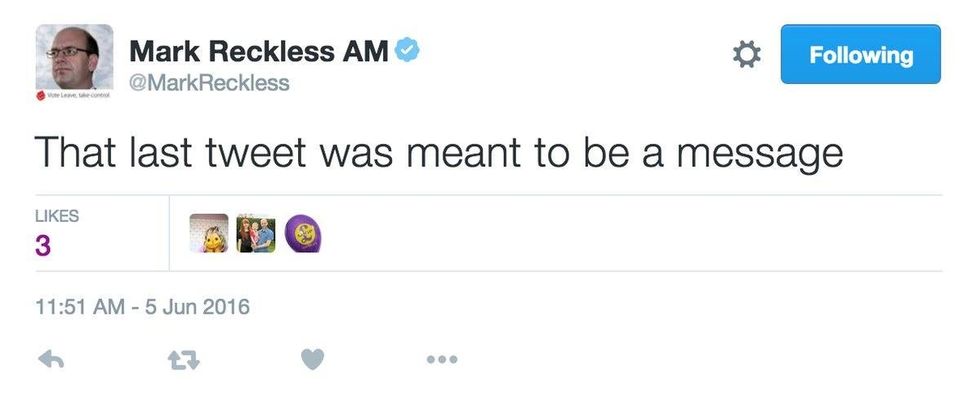Click the red Vote Leave logo
The width and height of the screenshot is (980, 395).
(41, 96)
